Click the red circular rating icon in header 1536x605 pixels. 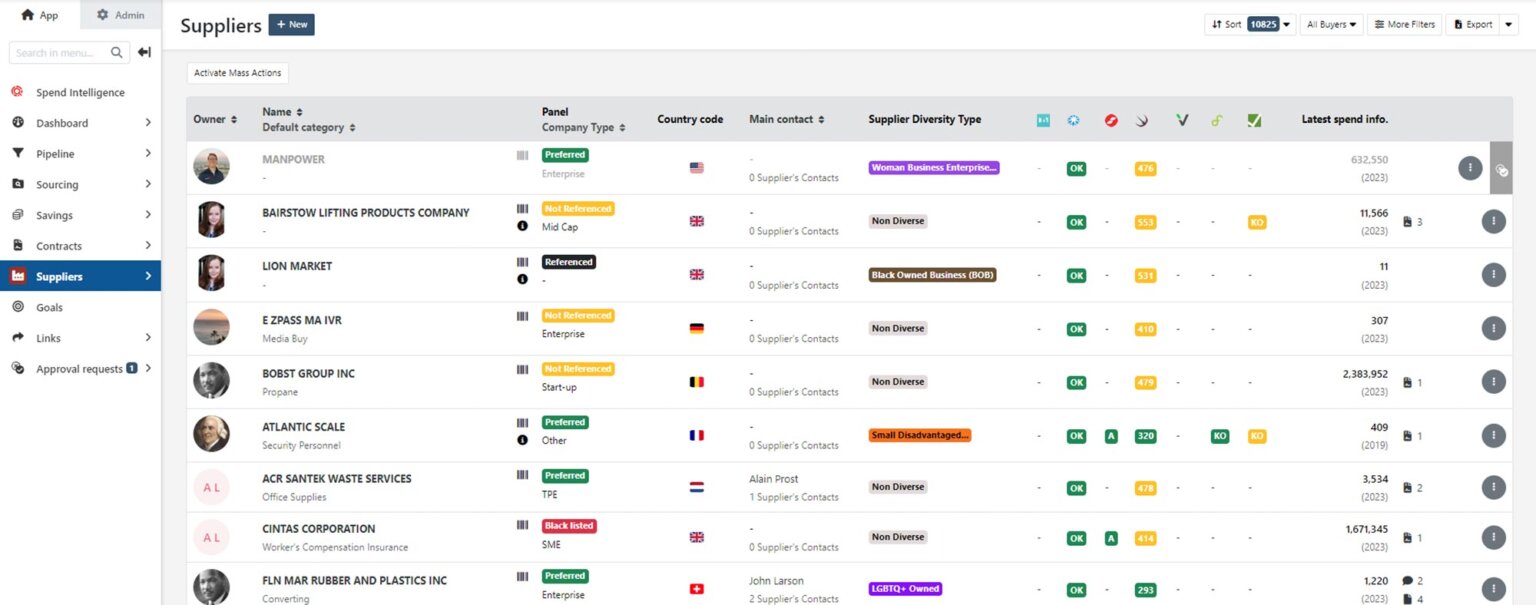1111,119
